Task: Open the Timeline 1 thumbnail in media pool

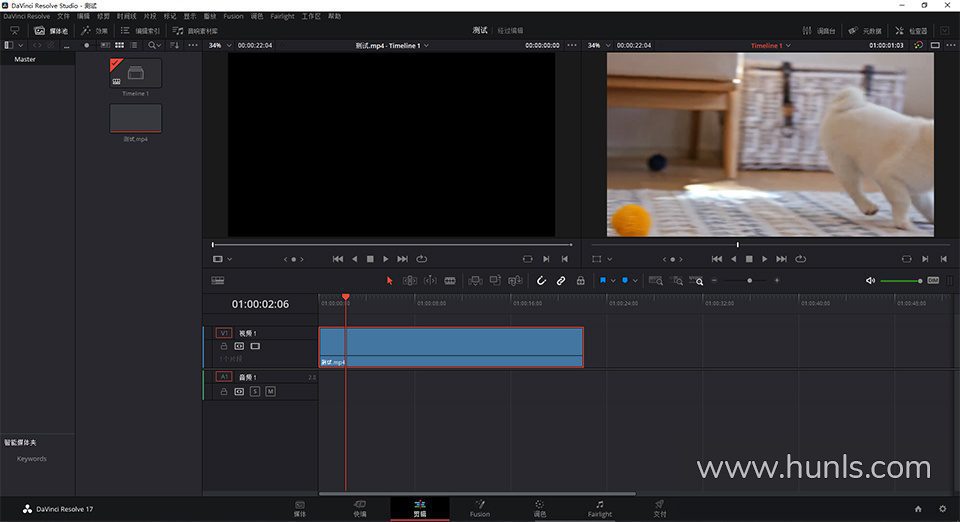Action: [x=135, y=73]
